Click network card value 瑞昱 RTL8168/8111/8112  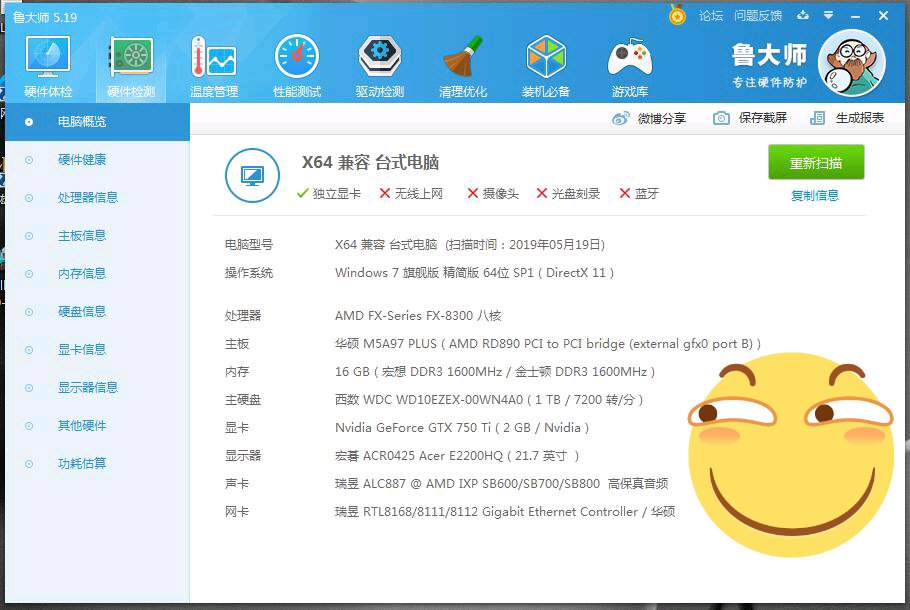[x=505, y=512]
